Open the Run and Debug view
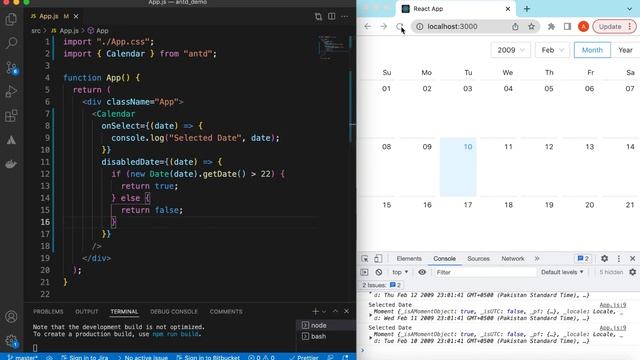Image resolution: width=640 pixels, height=360 pixels. pos(11,91)
